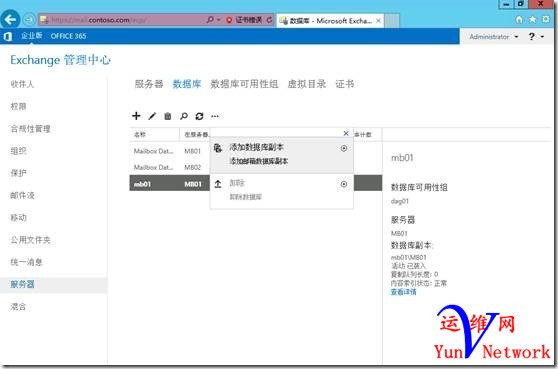This screenshot has height=369, width=558.
Task: Click round arrow beside 添加数据库副本
Action: [x=344, y=148]
